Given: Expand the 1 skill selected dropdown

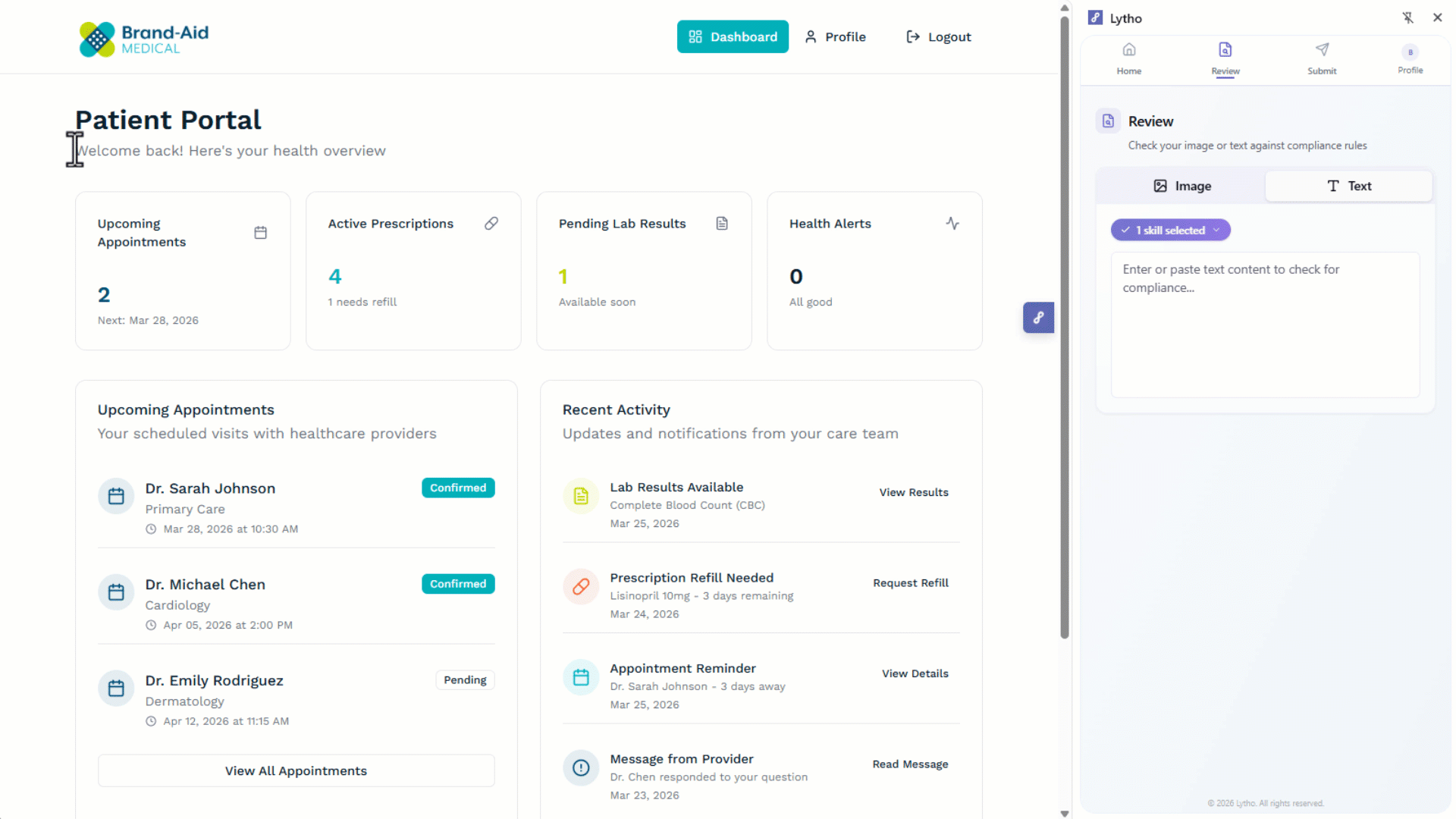Looking at the screenshot, I should 1170,231.
